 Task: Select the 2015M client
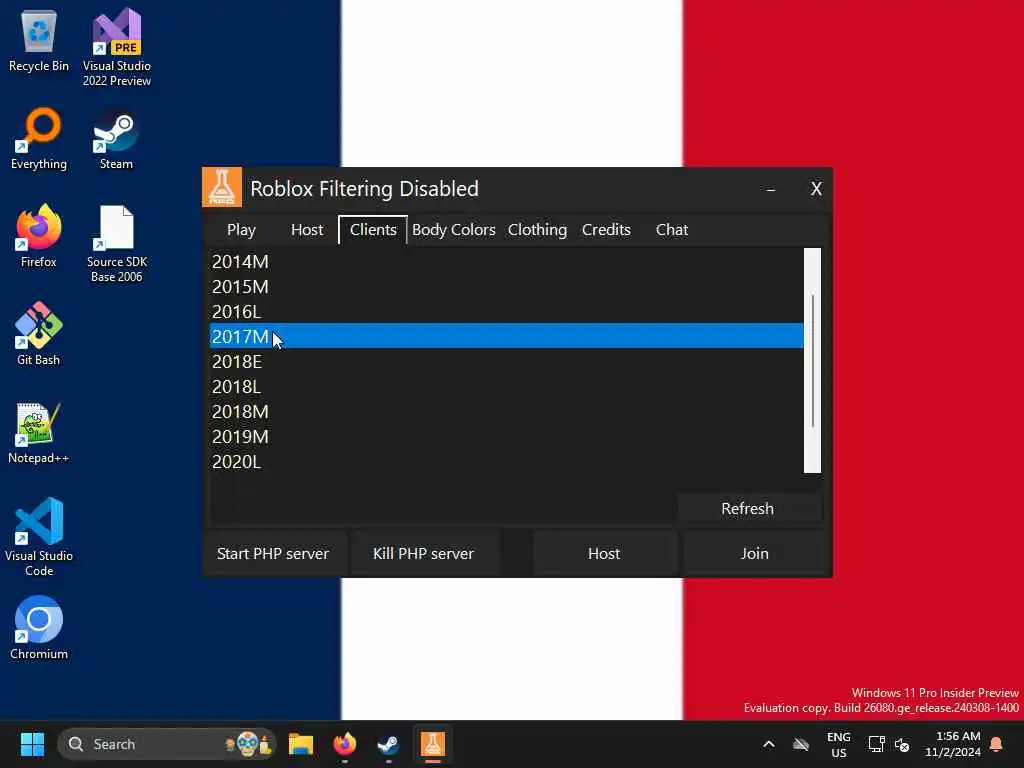click(506, 287)
